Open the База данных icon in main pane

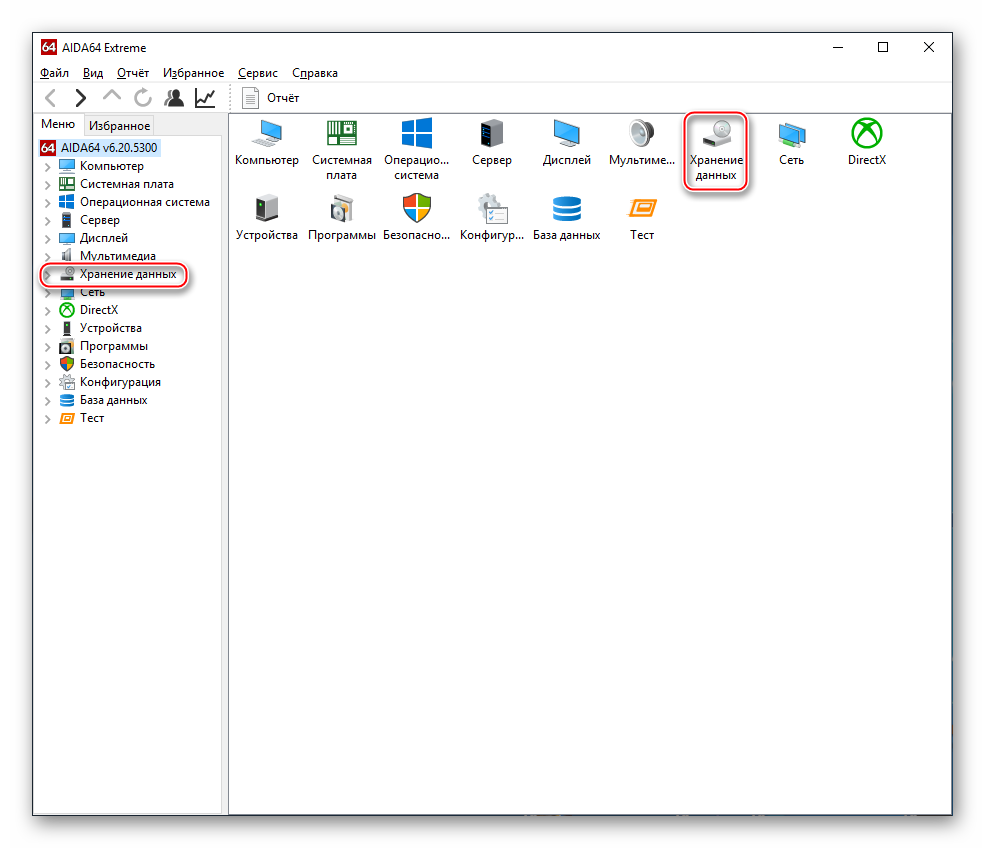(567, 217)
